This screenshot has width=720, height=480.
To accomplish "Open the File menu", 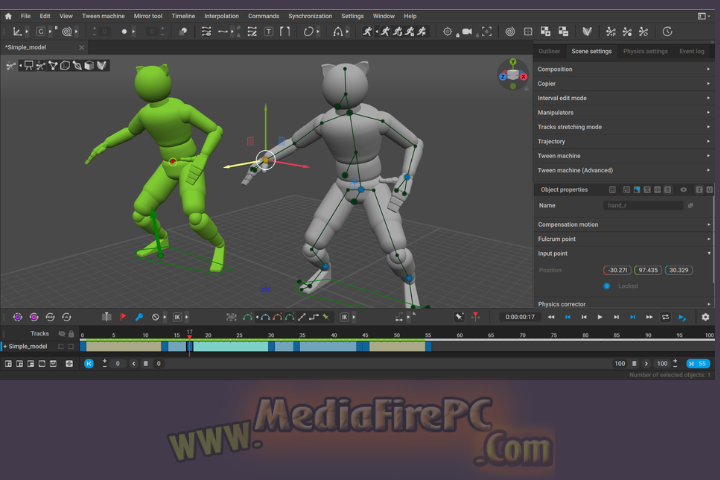I will 26,16.
